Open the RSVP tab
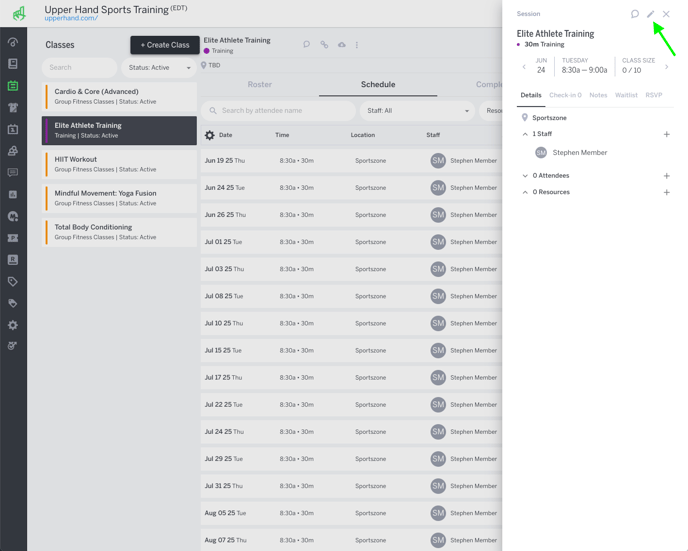 653,95
